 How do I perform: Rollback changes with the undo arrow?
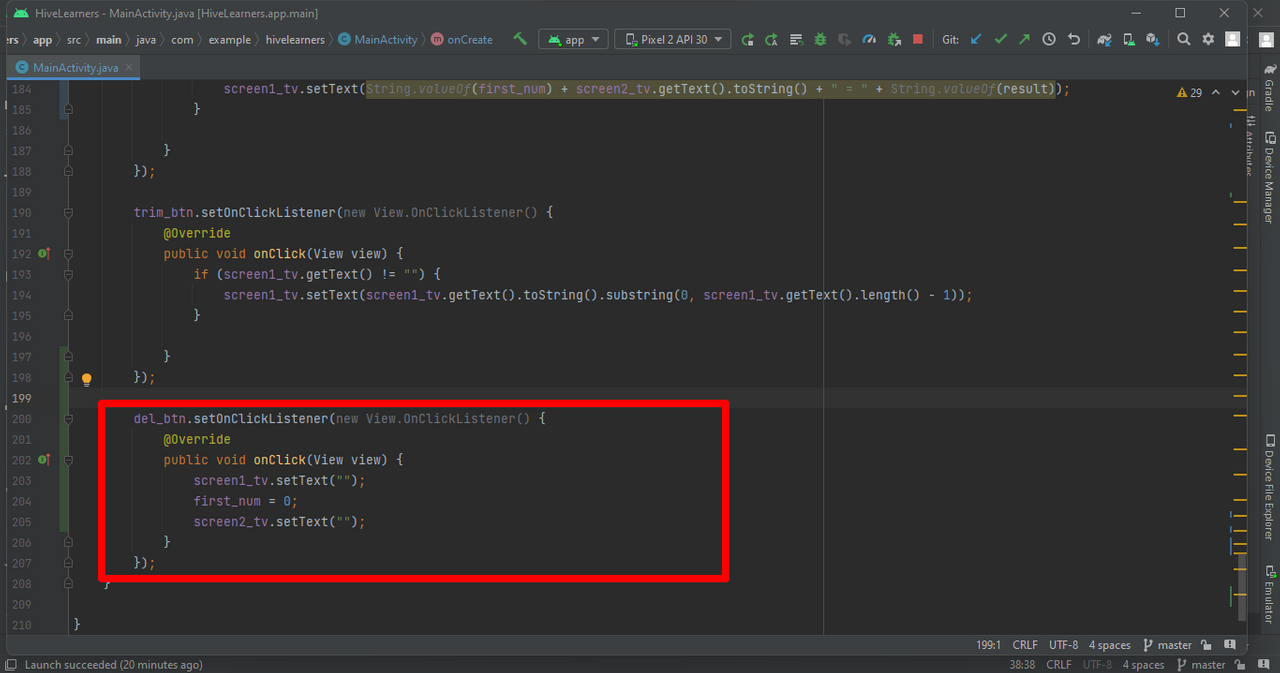pos(1073,39)
